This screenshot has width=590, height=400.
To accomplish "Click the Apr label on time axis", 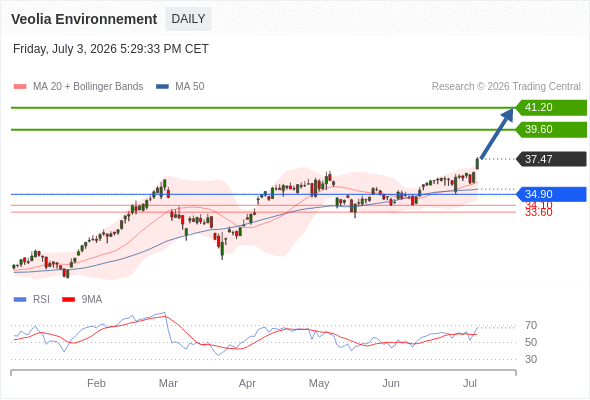I will tap(247, 383).
